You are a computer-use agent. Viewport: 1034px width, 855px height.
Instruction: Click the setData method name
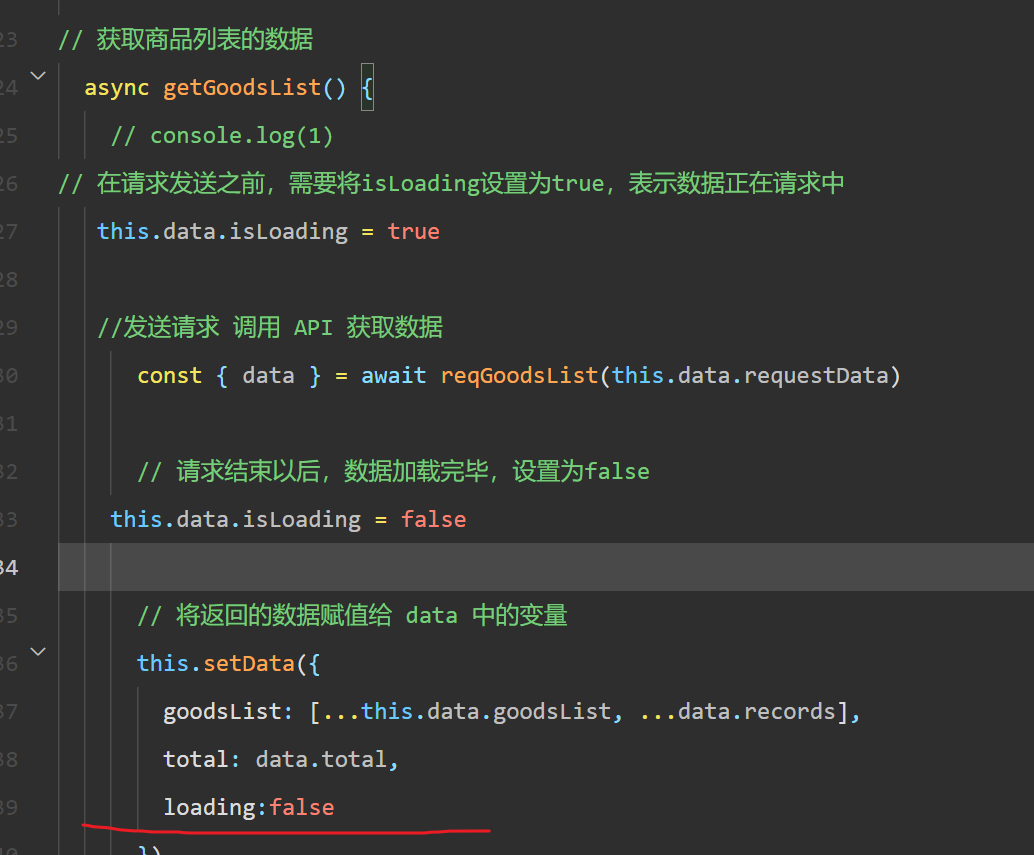click(x=249, y=663)
